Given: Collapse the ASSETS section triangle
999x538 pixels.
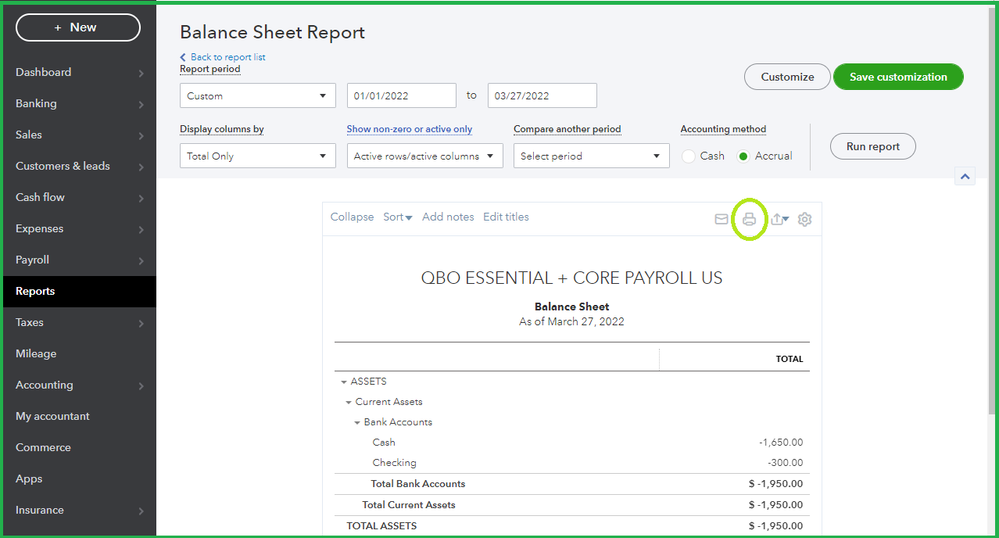Looking at the screenshot, I should [344, 382].
